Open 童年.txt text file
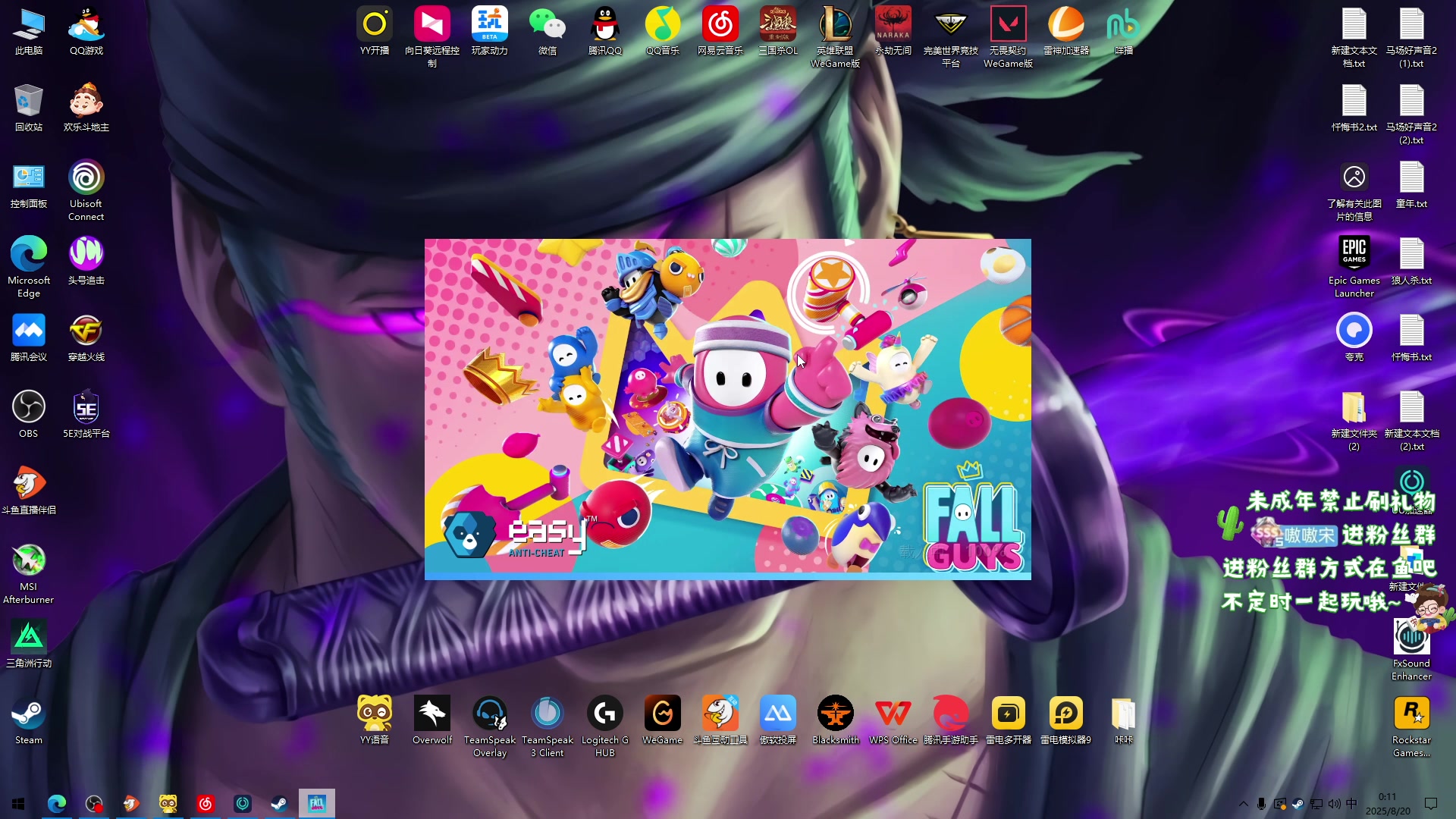Viewport: 1456px width, 819px height. point(1412,185)
